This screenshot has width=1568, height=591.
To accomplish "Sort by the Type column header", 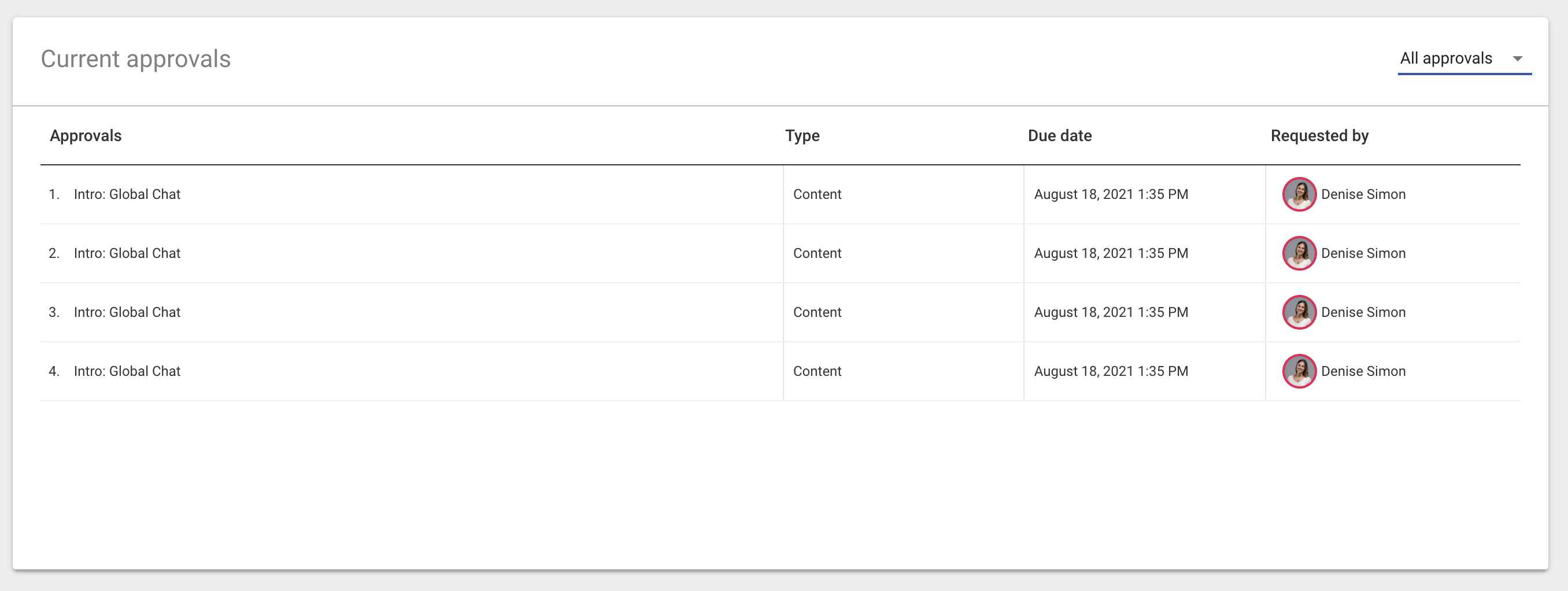I will coord(802,136).
